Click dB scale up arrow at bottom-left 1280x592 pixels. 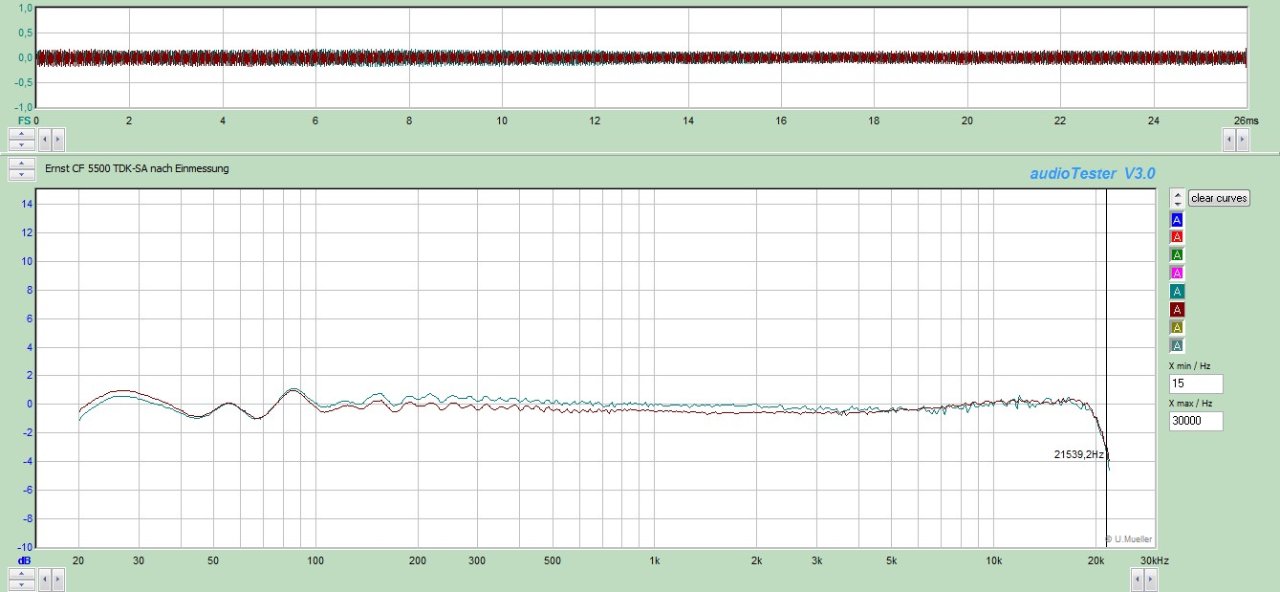[x=19, y=573]
